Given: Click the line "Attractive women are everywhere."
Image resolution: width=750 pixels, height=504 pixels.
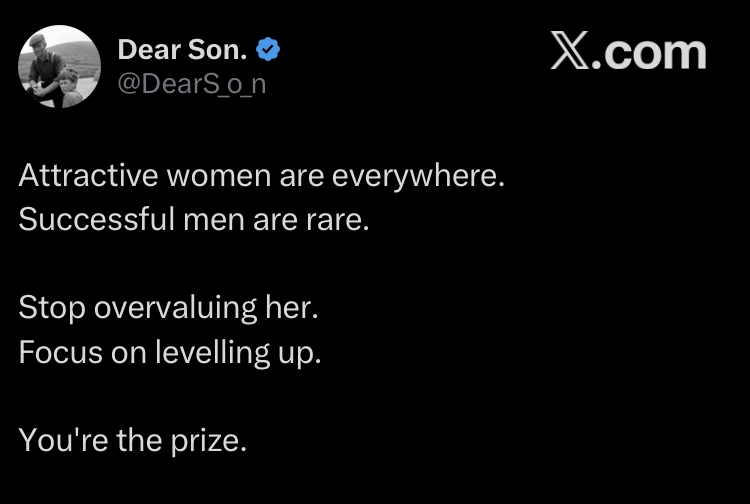Looking at the screenshot, I should click(x=262, y=176).
